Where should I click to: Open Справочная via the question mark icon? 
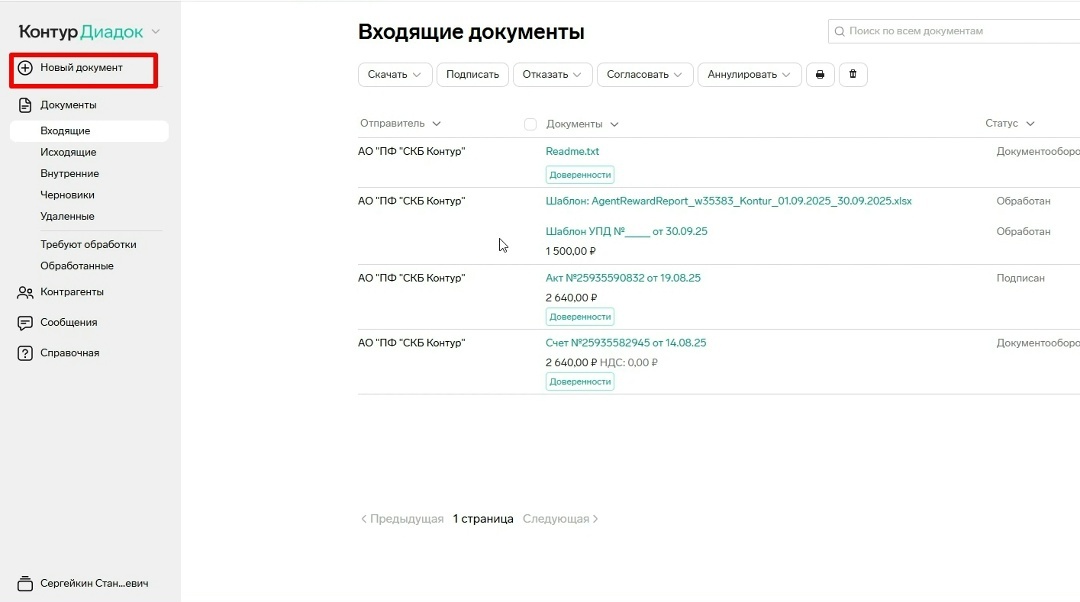pyautogui.click(x=23, y=352)
